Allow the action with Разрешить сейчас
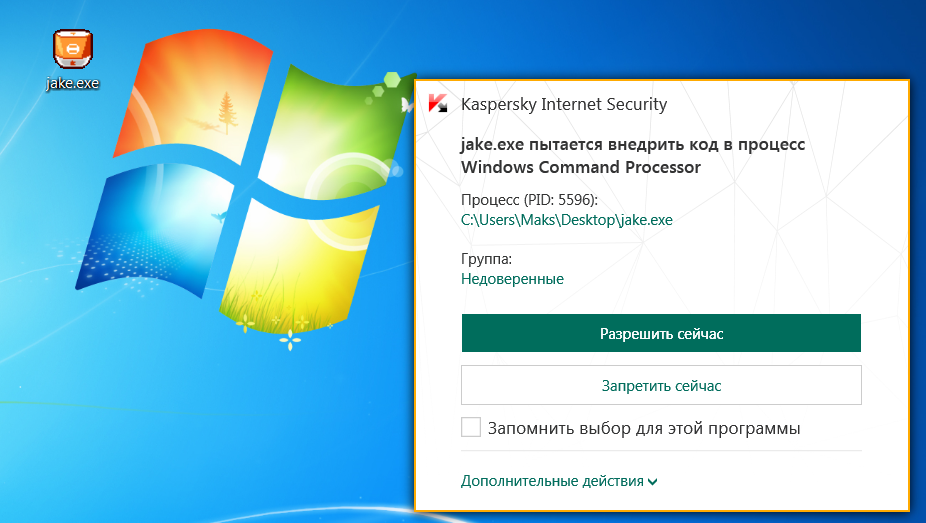 (661, 333)
